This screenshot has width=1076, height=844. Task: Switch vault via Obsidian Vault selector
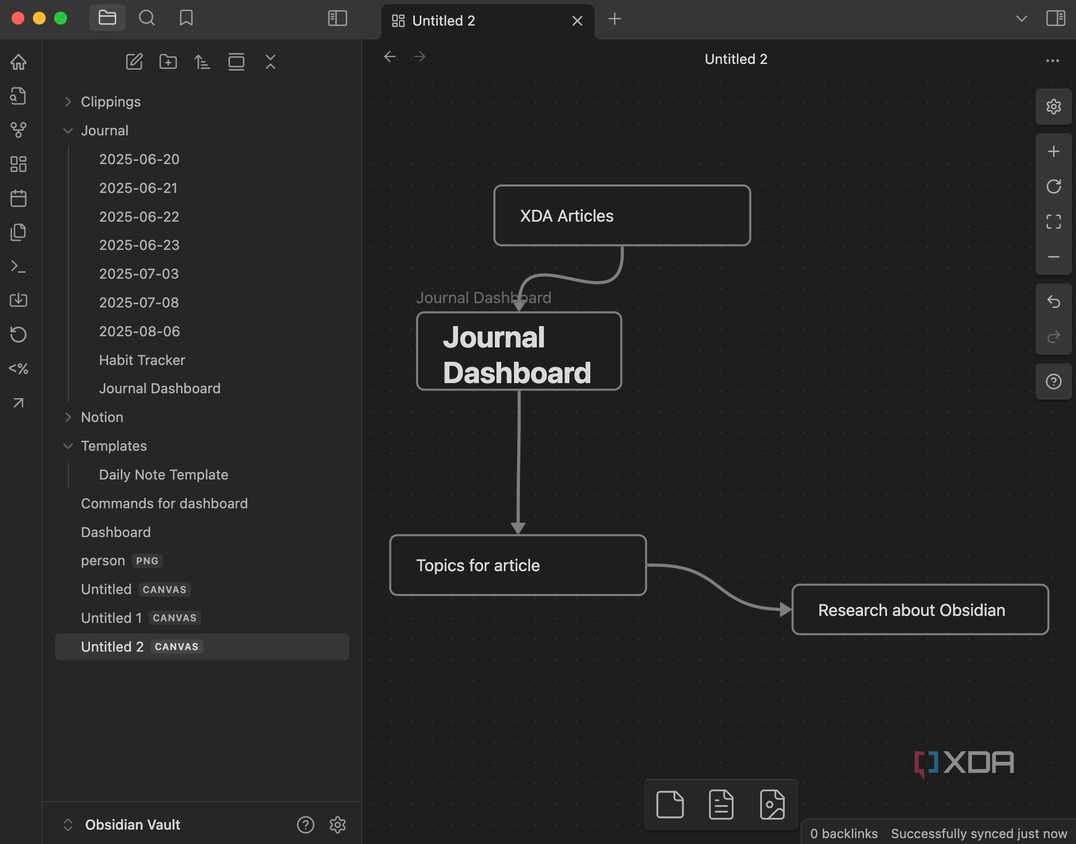(x=124, y=825)
